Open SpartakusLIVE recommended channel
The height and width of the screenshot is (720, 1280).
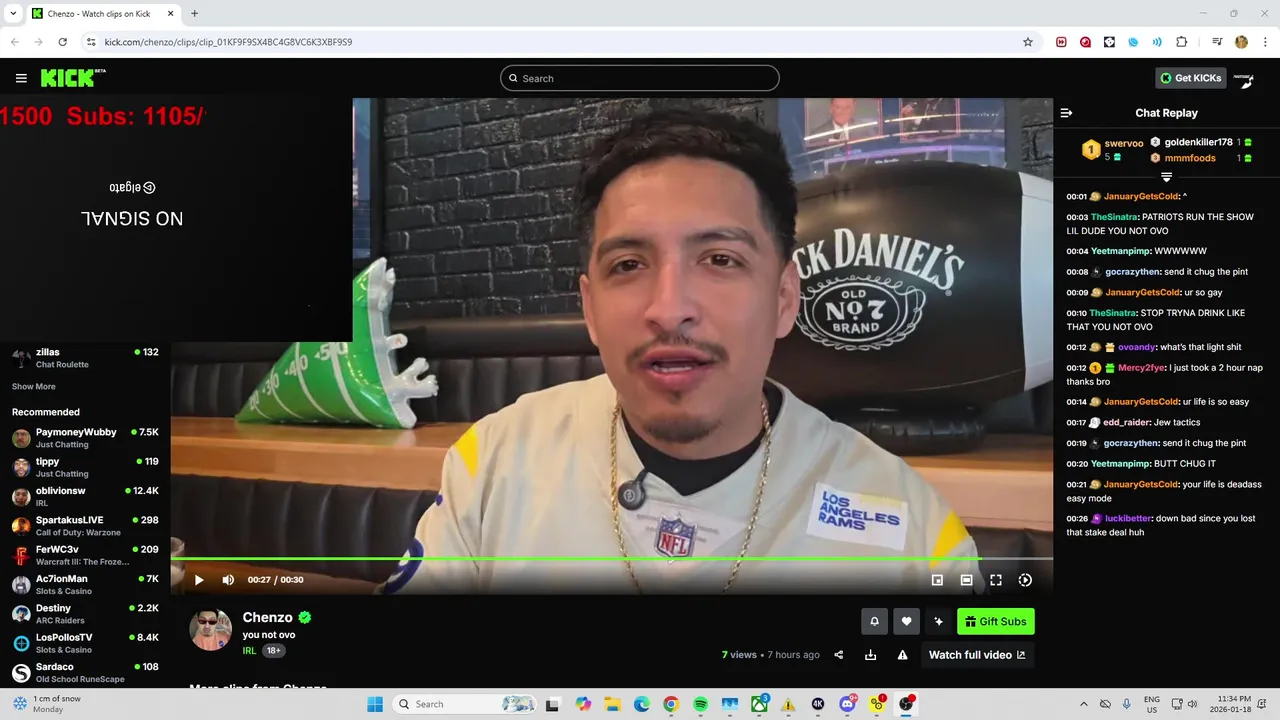coord(85,526)
